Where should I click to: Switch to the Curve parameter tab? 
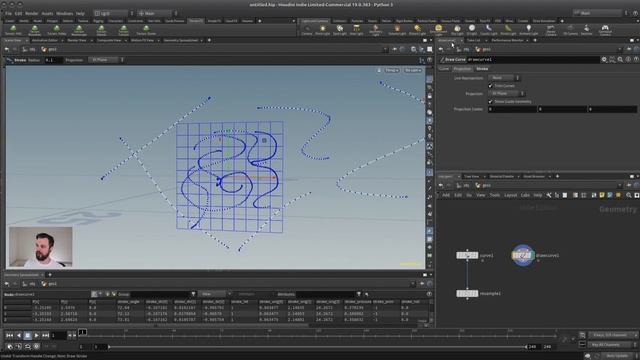click(x=444, y=69)
